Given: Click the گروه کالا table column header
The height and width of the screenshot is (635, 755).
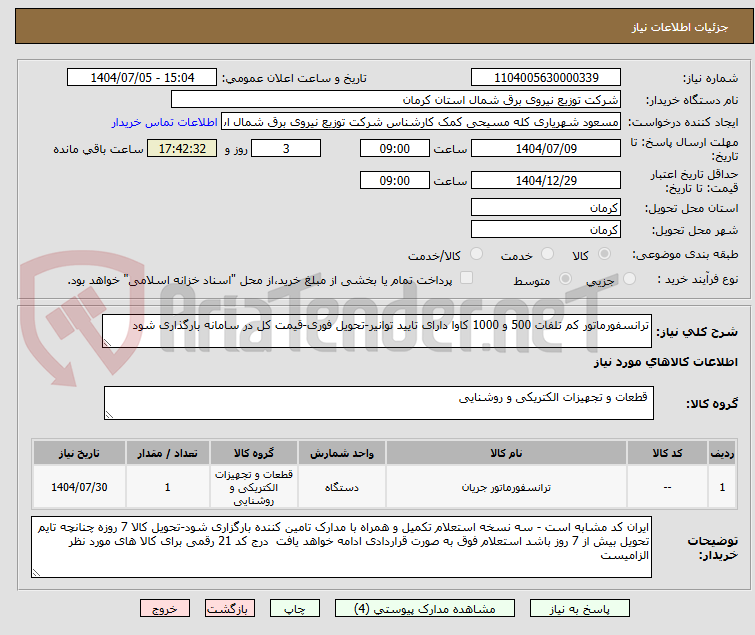Looking at the screenshot, I should [x=254, y=453].
